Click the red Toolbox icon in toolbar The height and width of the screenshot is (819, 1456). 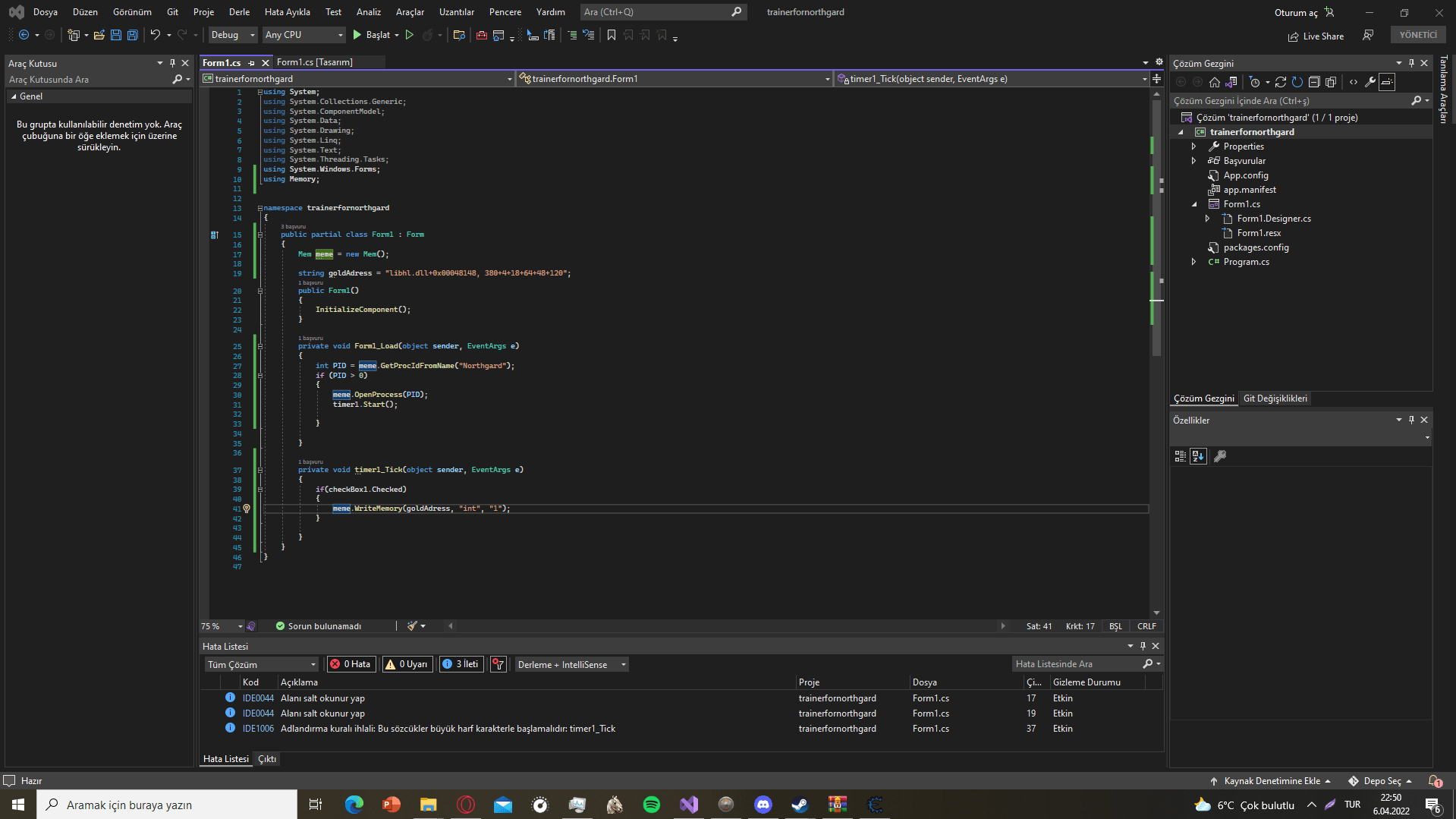click(x=481, y=35)
